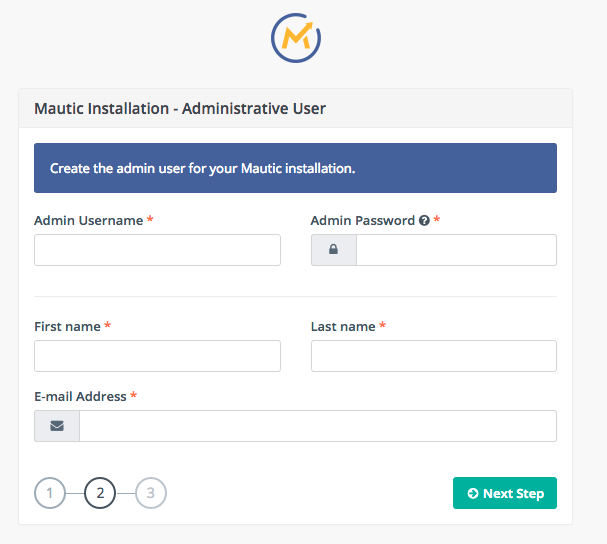The width and height of the screenshot is (607, 544).
Task: Click the Mautic logo at the top
Action: click(296, 38)
